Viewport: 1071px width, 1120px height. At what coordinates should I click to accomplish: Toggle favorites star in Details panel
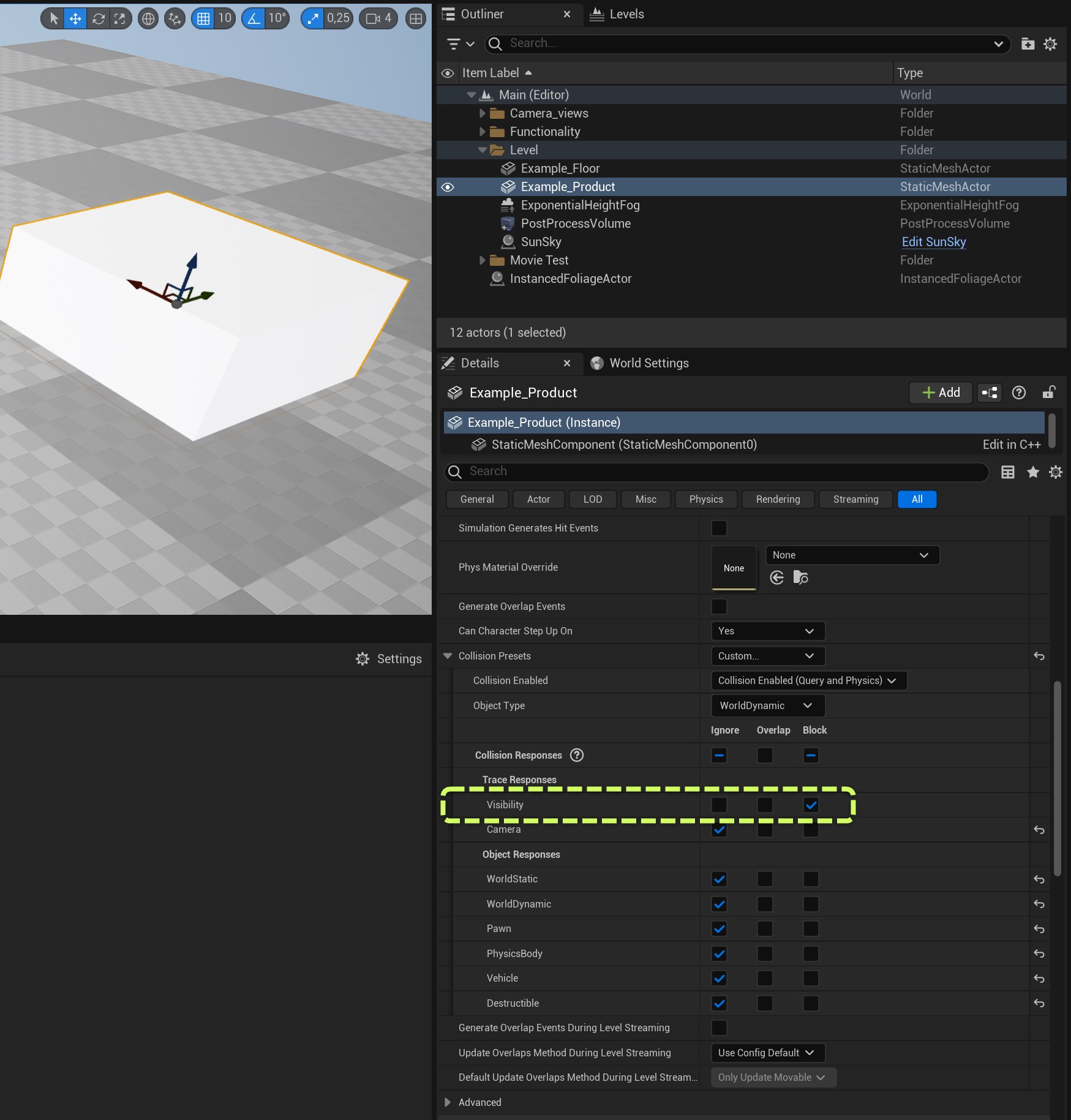point(1032,472)
